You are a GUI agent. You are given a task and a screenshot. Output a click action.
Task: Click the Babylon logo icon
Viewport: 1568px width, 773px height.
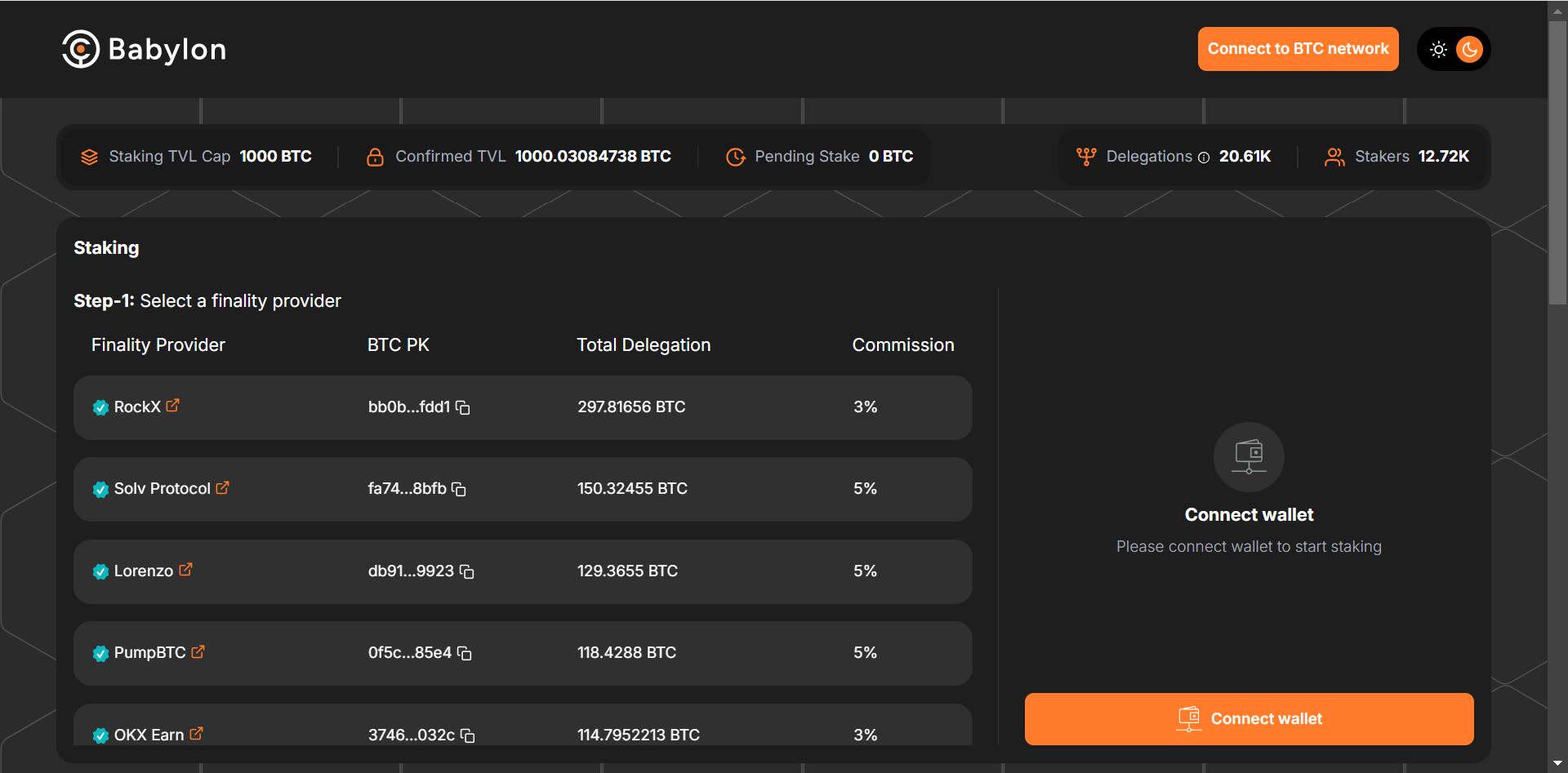(x=81, y=49)
